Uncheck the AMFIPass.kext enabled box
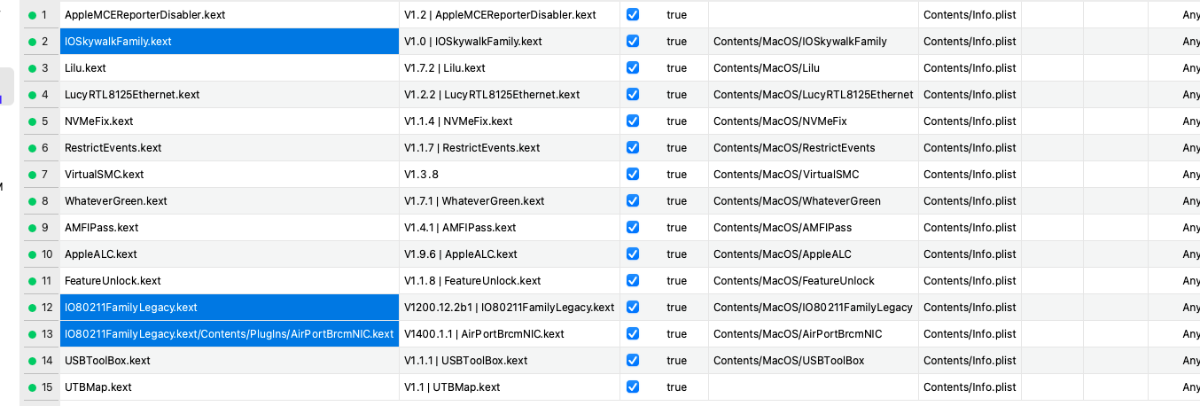This screenshot has width=1200, height=406. click(632, 227)
